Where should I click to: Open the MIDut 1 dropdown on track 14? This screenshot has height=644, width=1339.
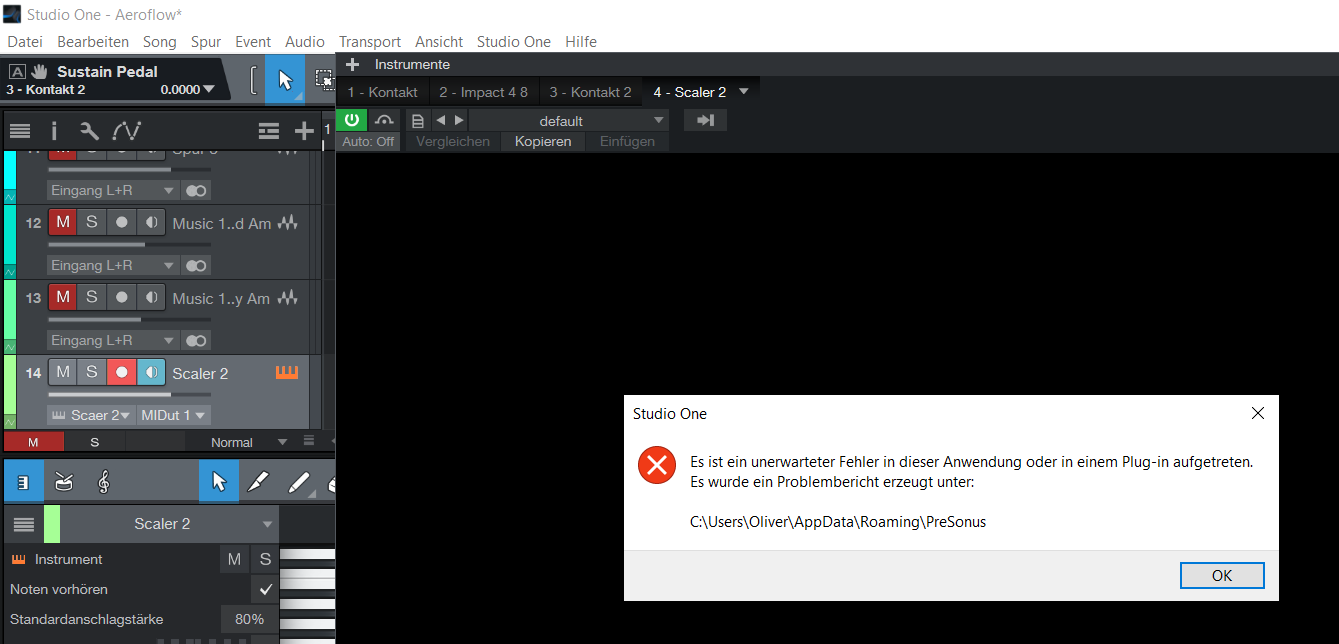174,415
